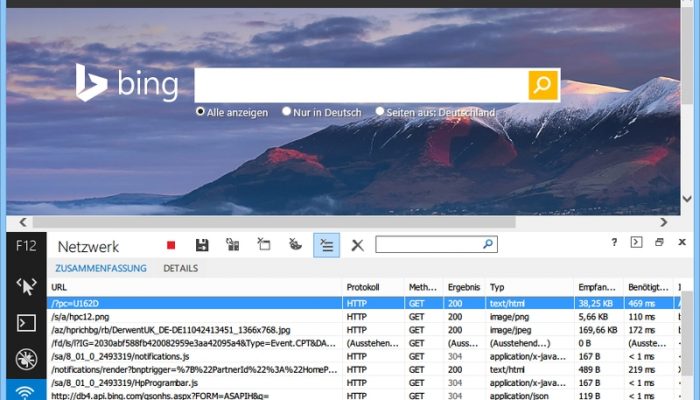Export captured traffic using the save icon
Image resolution: width=700 pixels, height=400 pixels.
pos(202,245)
